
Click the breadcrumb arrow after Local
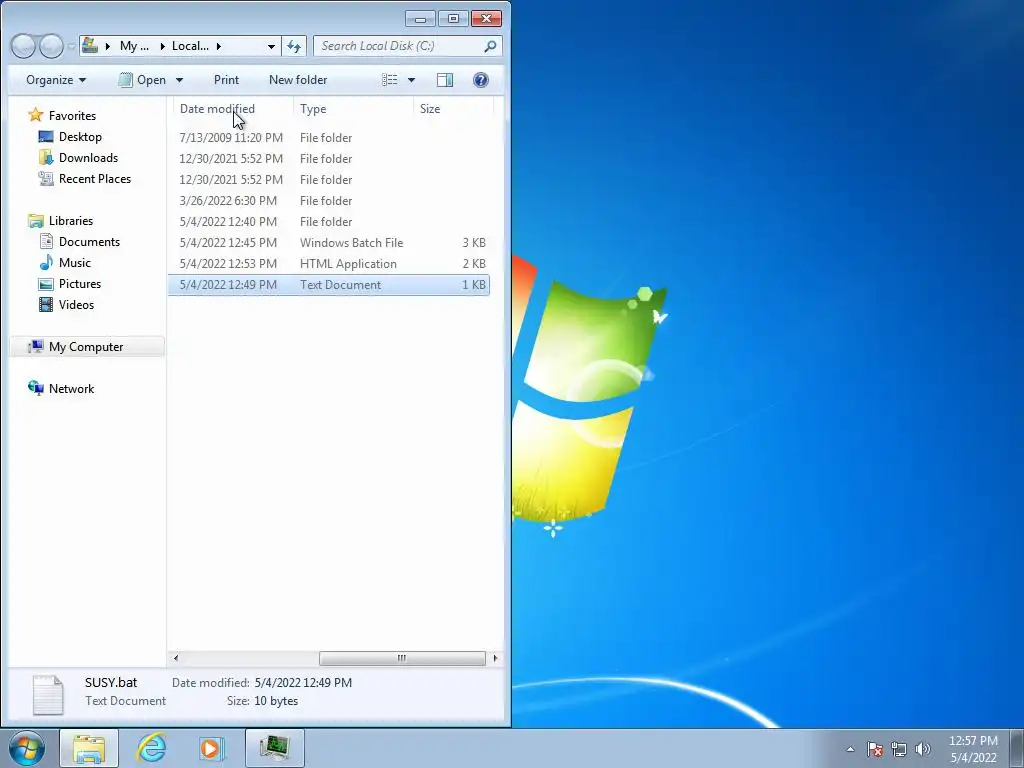218,46
